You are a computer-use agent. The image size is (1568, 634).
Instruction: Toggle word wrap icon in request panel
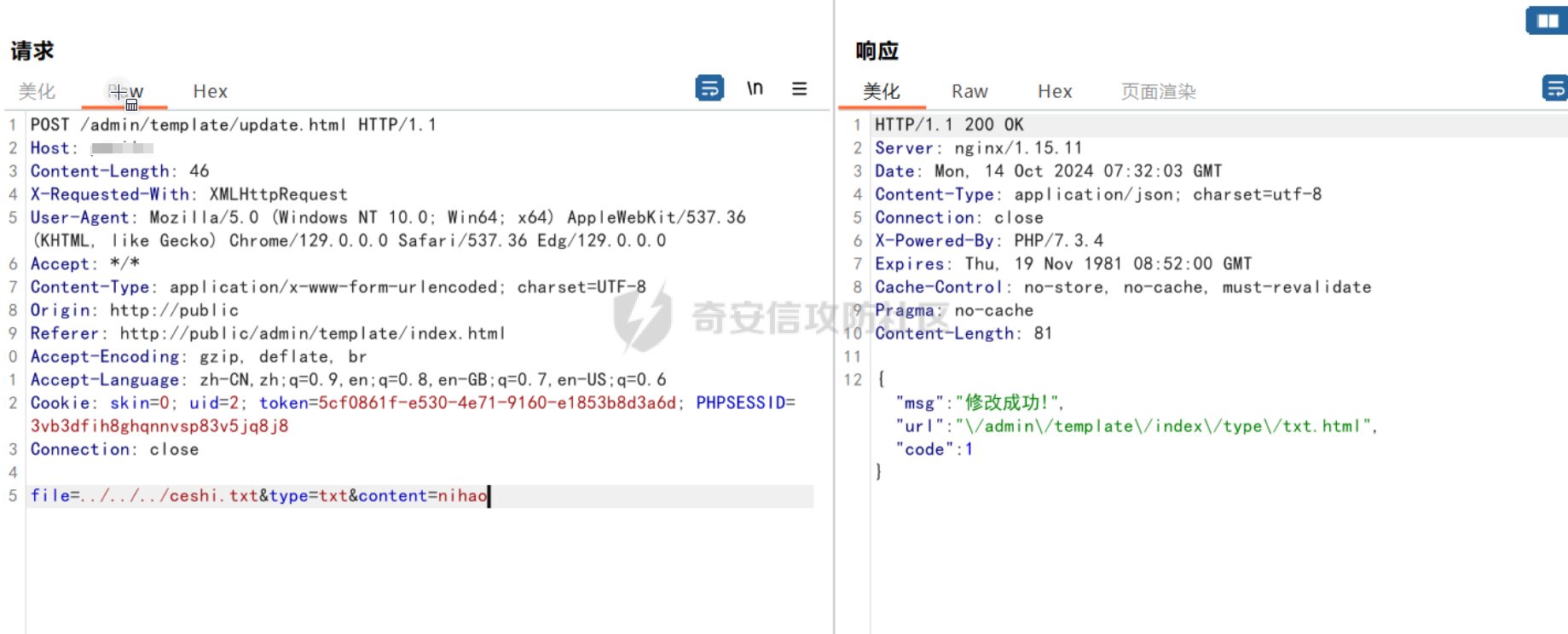(x=709, y=88)
